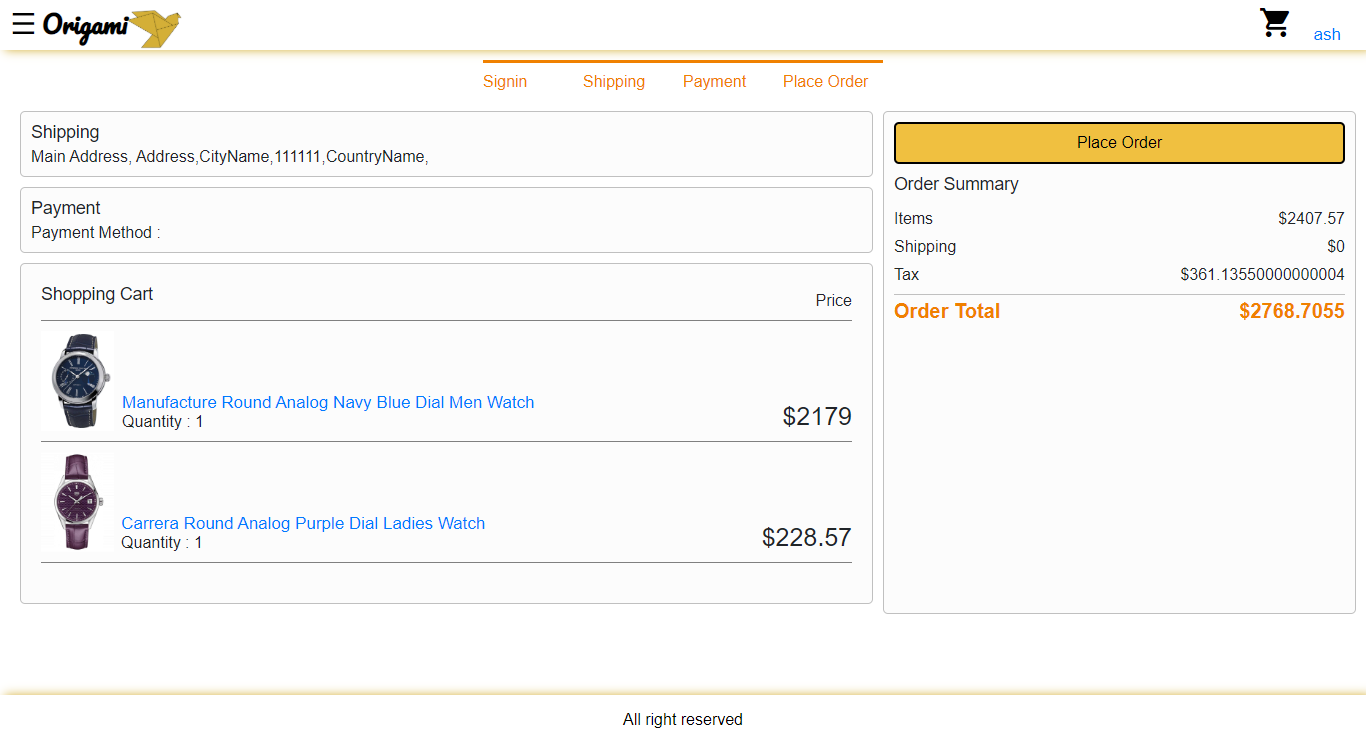Click the $2768.7055 order total amount
The width and height of the screenshot is (1366, 745).
coord(1291,311)
